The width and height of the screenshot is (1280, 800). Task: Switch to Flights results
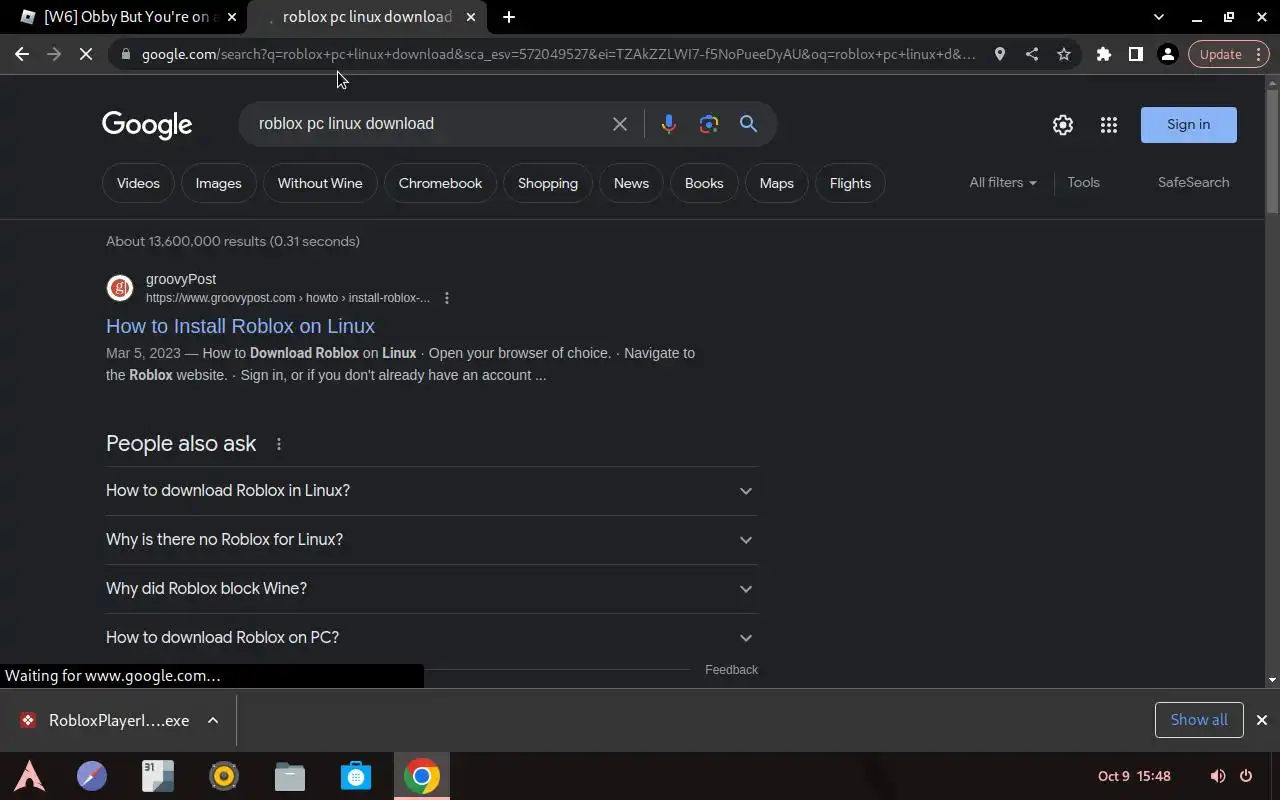click(x=850, y=183)
